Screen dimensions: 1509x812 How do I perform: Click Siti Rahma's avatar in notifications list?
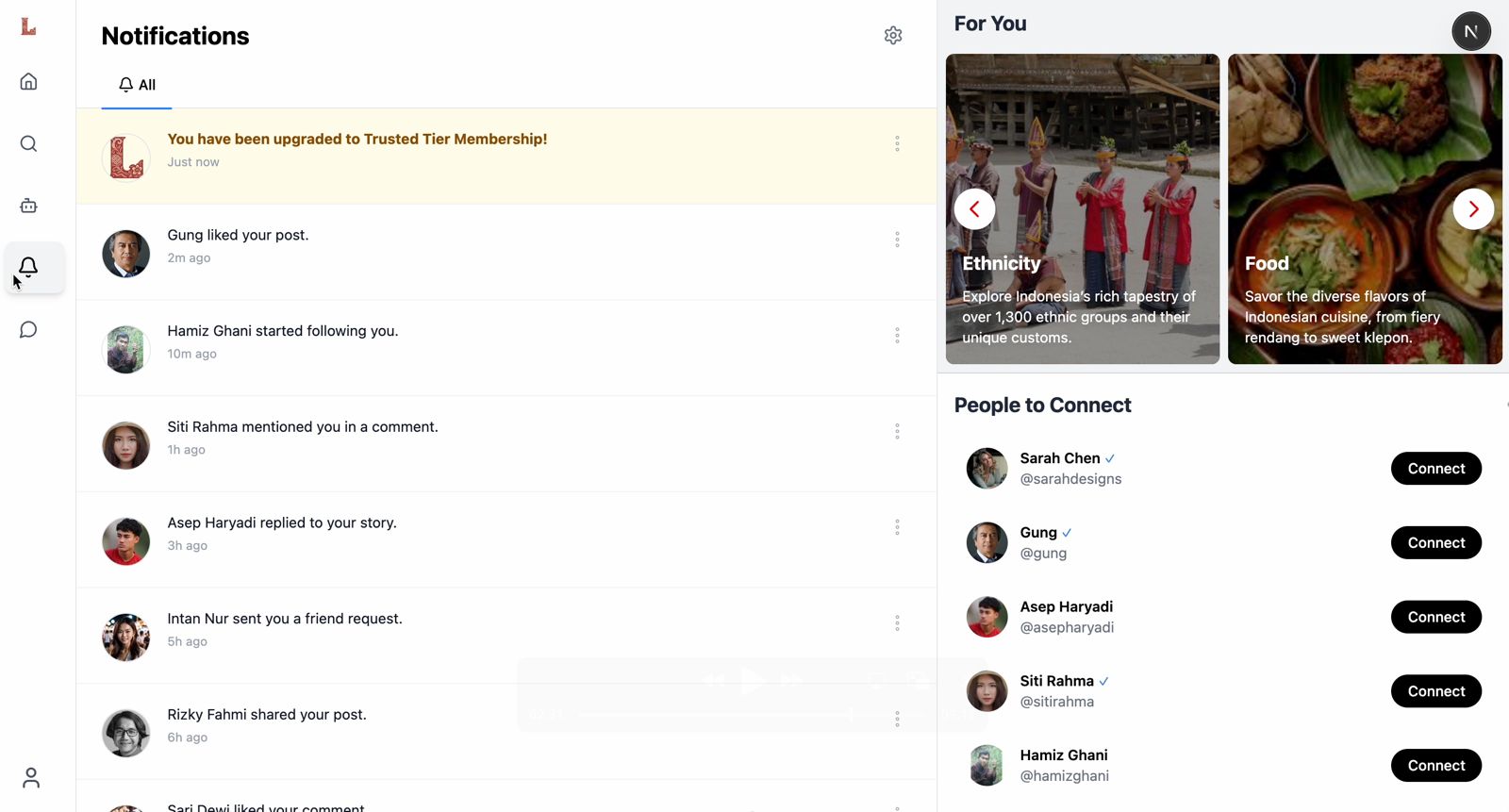click(x=125, y=445)
